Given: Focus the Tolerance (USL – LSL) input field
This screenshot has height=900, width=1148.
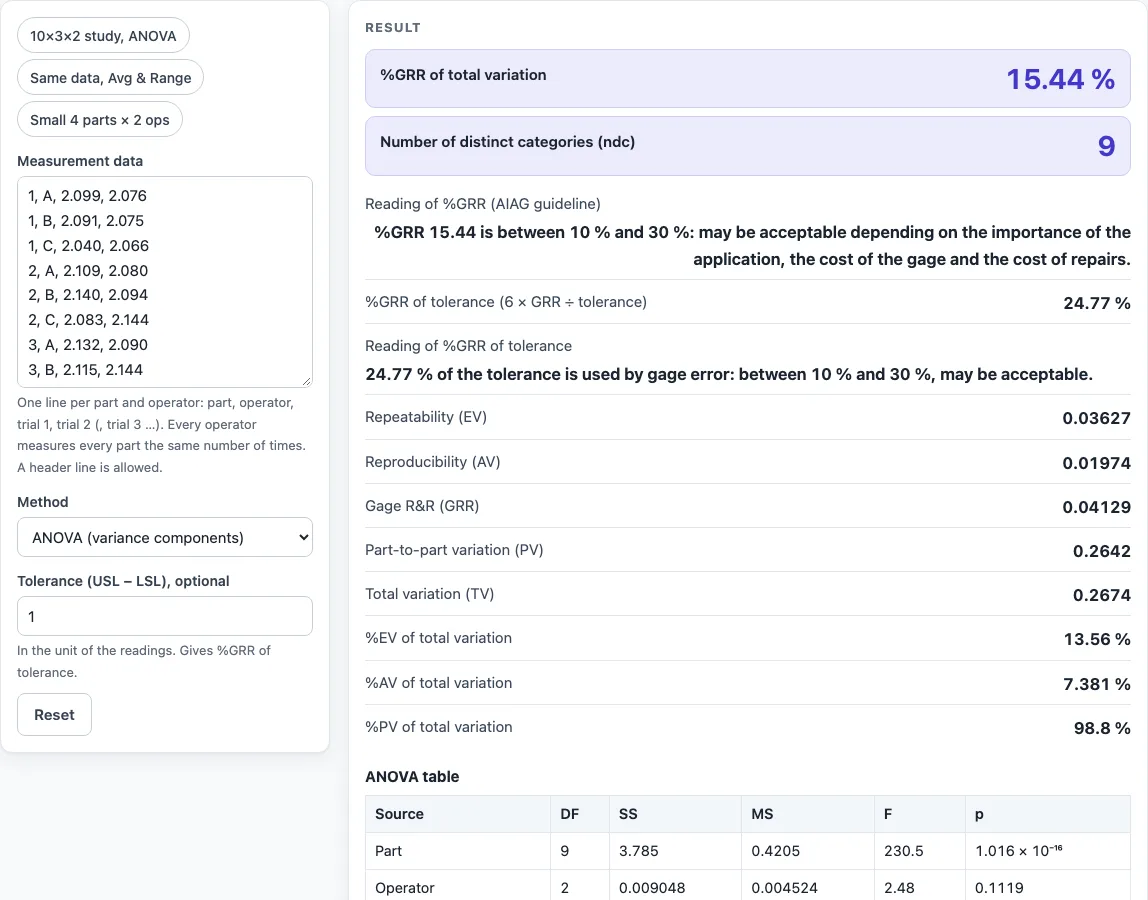Looking at the screenshot, I should coord(165,617).
